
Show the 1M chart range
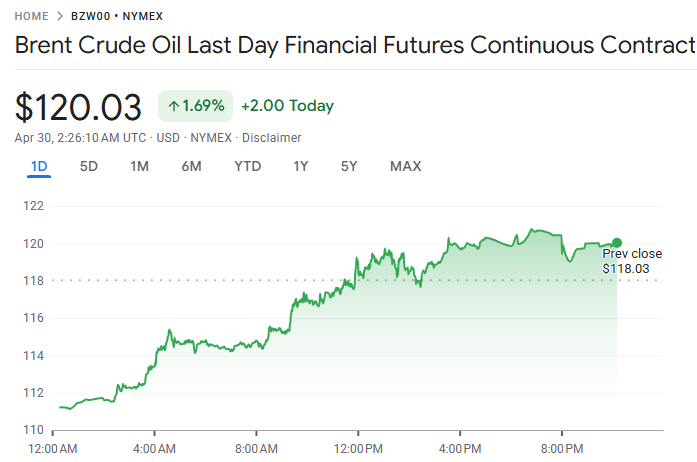click(139, 166)
